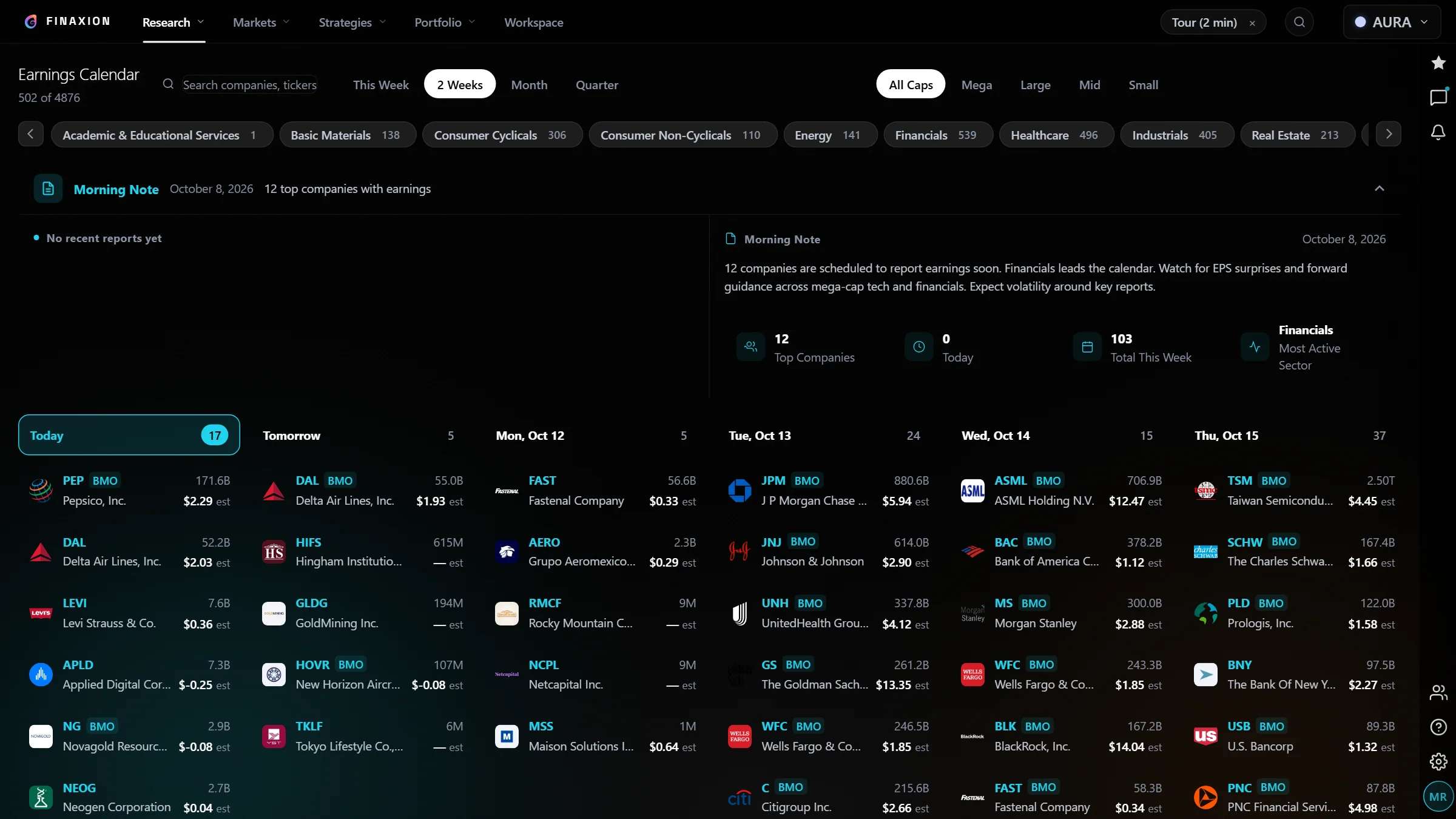Click the Citigroup logo icon
This screenshot has width=1456, height=819.
coord(740,797)
